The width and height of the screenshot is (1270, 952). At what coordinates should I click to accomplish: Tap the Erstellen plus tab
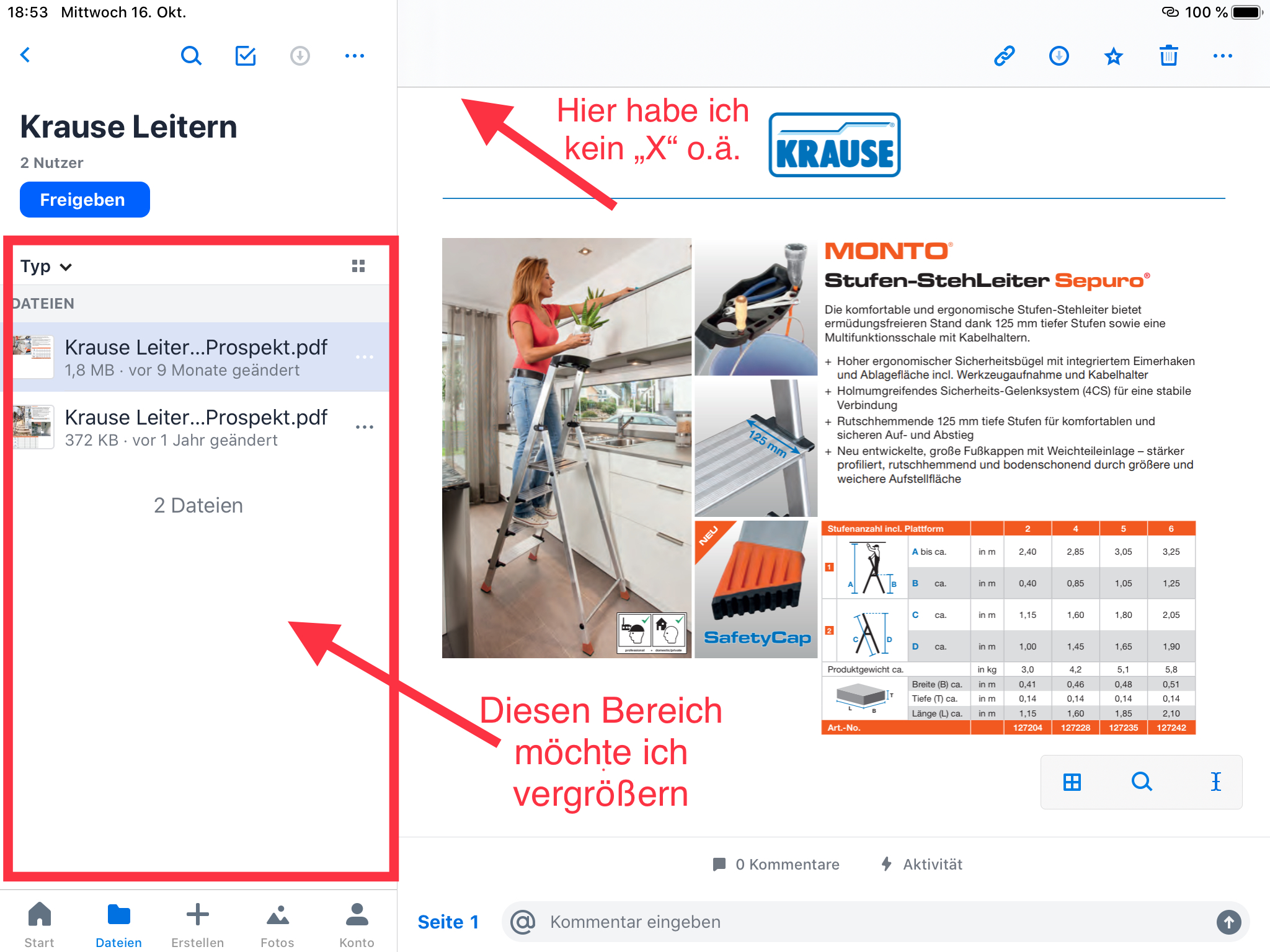tap(197, 925)
